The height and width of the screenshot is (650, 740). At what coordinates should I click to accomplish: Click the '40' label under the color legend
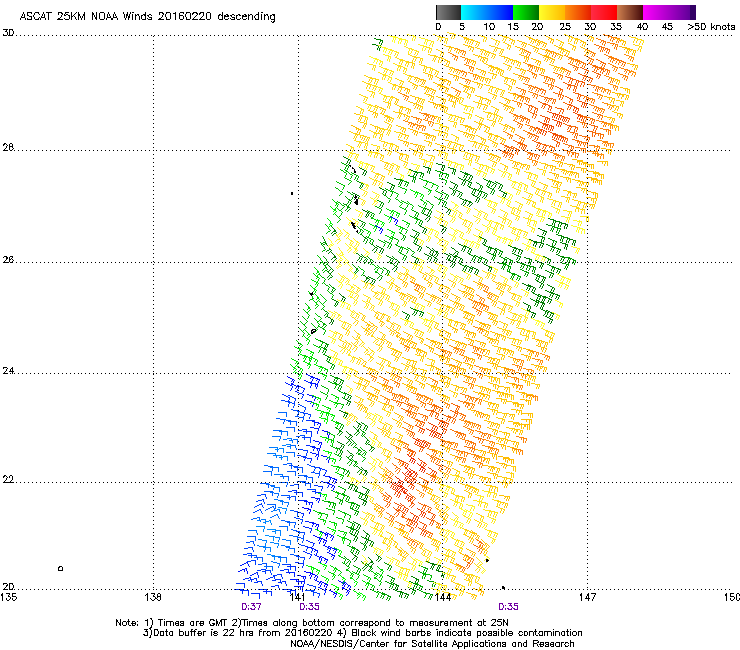tap(642, 26)
